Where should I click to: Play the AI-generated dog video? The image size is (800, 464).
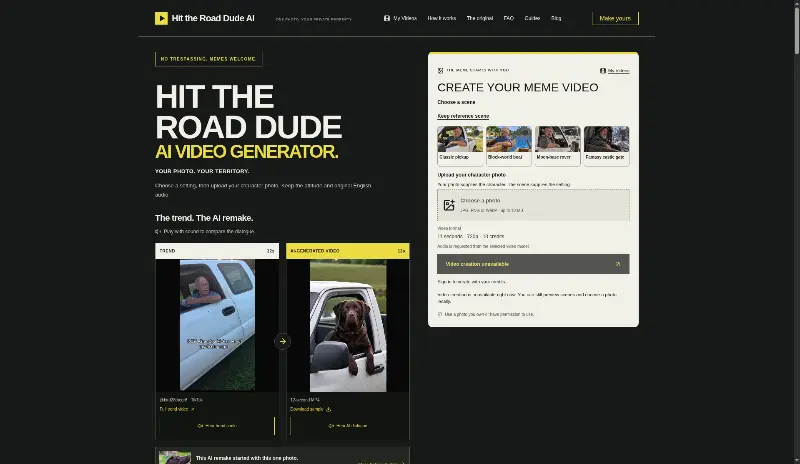tap(348, 326)
